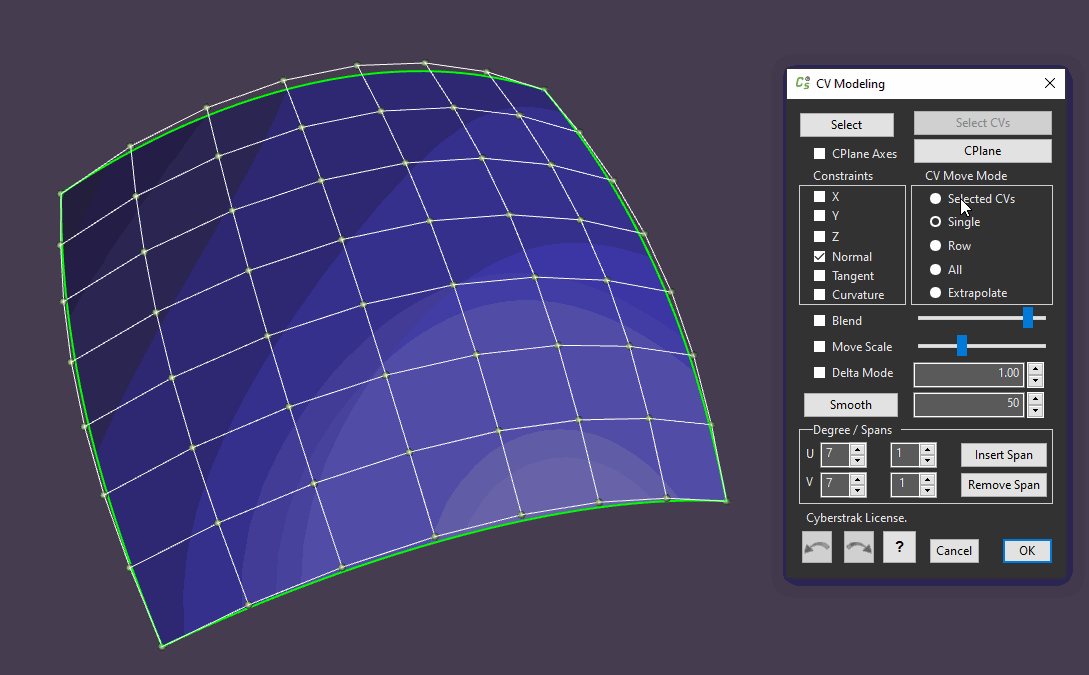Viewport: 1089px width, 675px height.
Task: Decrease the V degree value
Action: (x=857, y=490)
